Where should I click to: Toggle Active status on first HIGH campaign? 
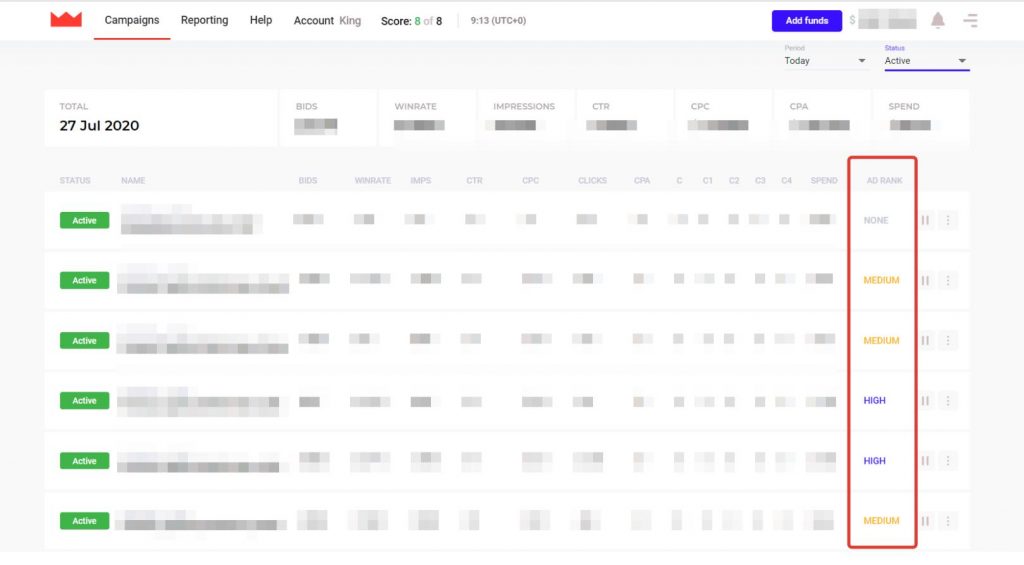pyautogui.click(x=84, y=400)
